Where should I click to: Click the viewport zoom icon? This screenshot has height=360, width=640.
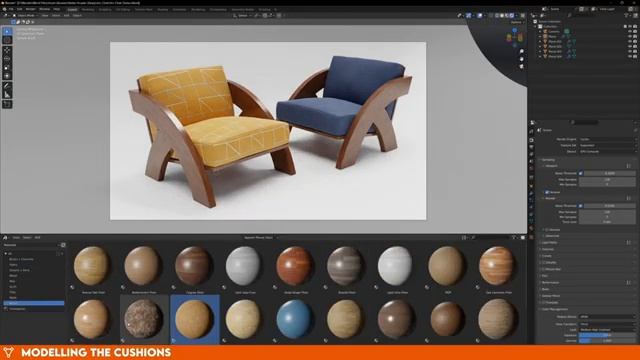pyautogui.click(x=521, y=51)
